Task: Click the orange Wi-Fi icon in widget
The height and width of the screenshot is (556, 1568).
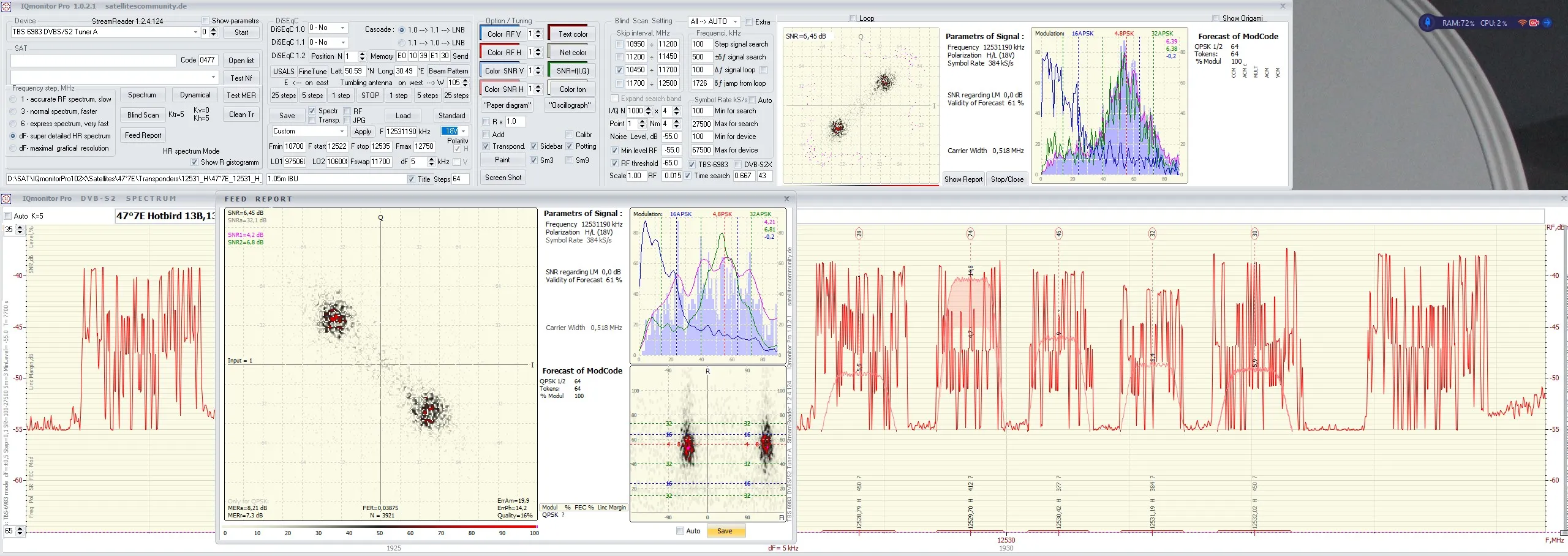Action: [1522, 23]
